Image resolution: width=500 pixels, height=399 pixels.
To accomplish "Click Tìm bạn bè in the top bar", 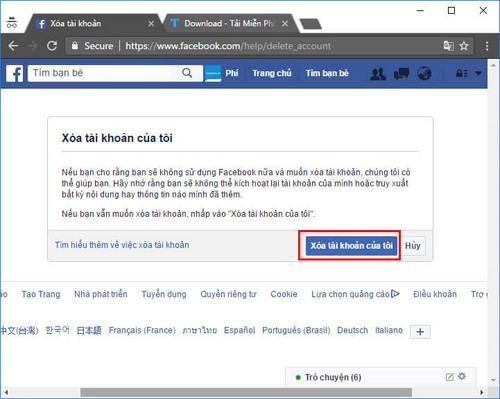I will point(327,73).
